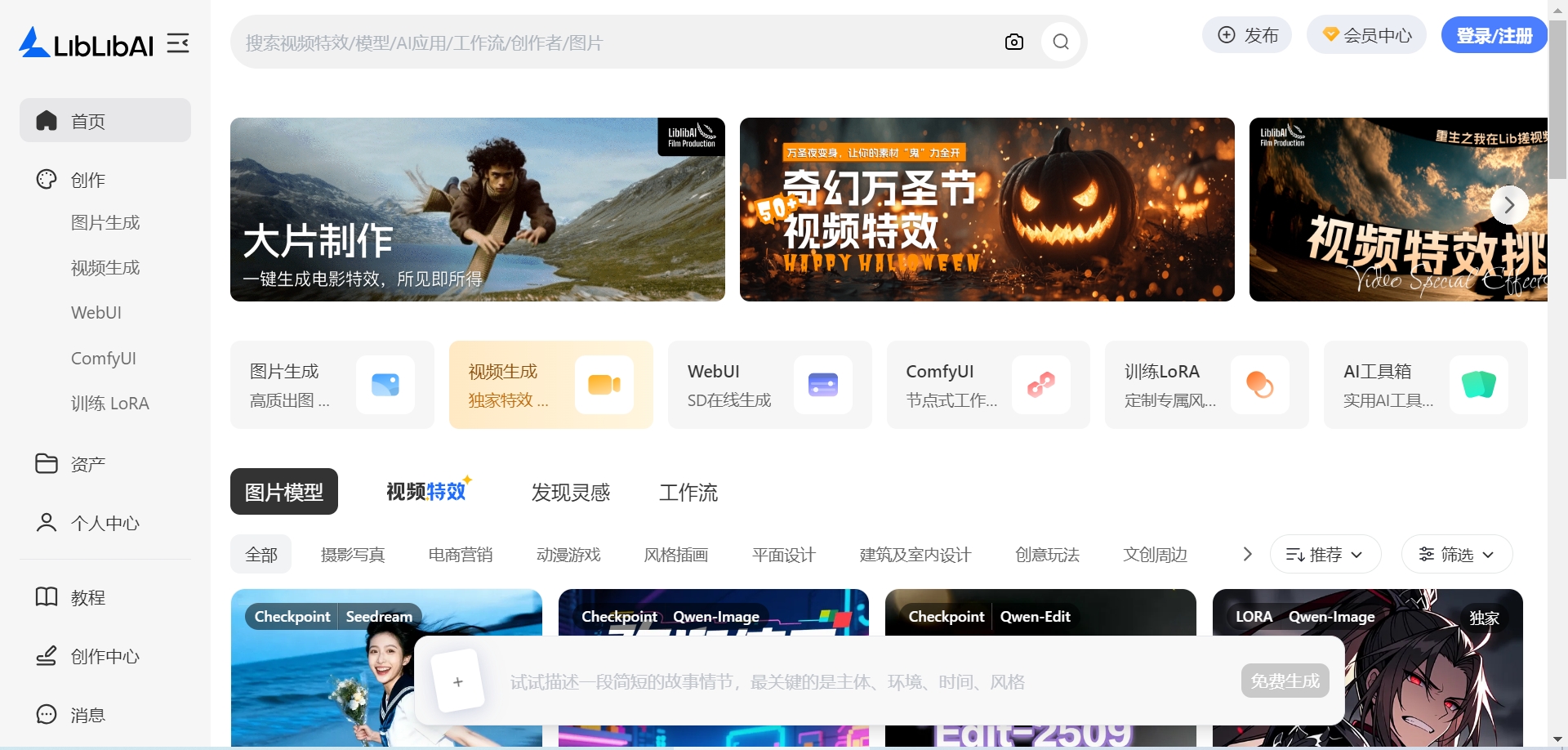The height and width of the screenshot is (750, 1568).
Task: Expand the 推荐 sort dropdown
Action: pyautogui.click(x=1325, y=555)
